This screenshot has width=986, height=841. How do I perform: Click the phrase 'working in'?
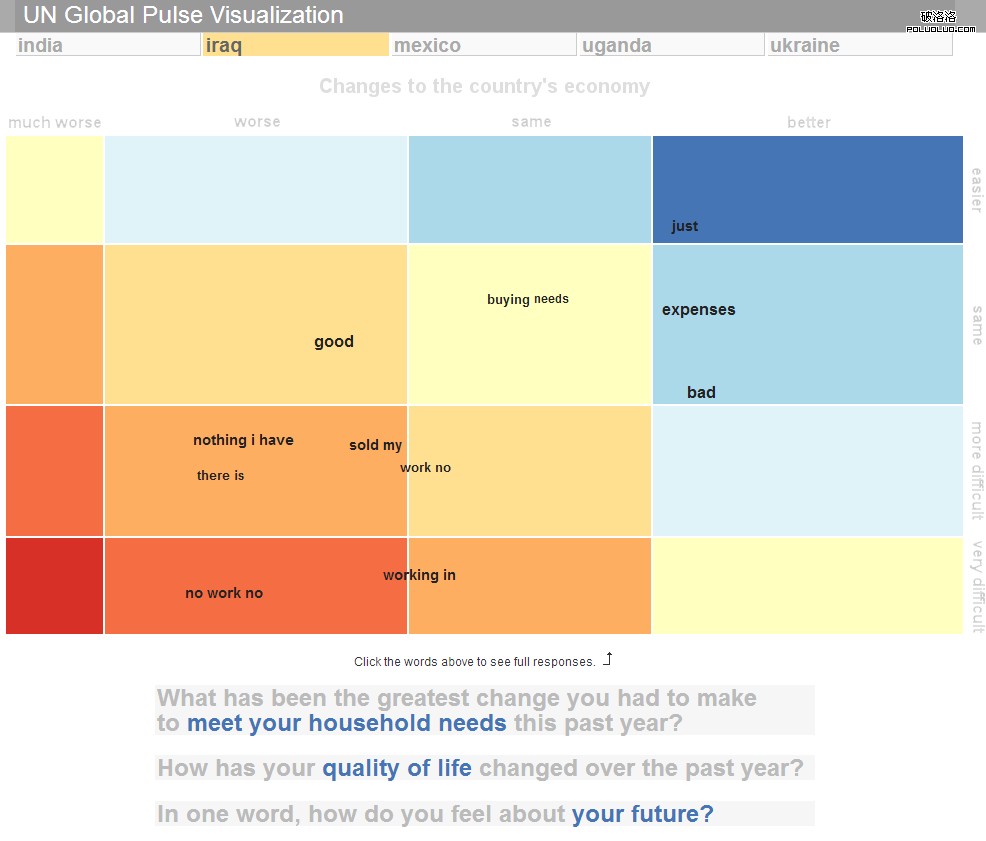tap(419, 575)
